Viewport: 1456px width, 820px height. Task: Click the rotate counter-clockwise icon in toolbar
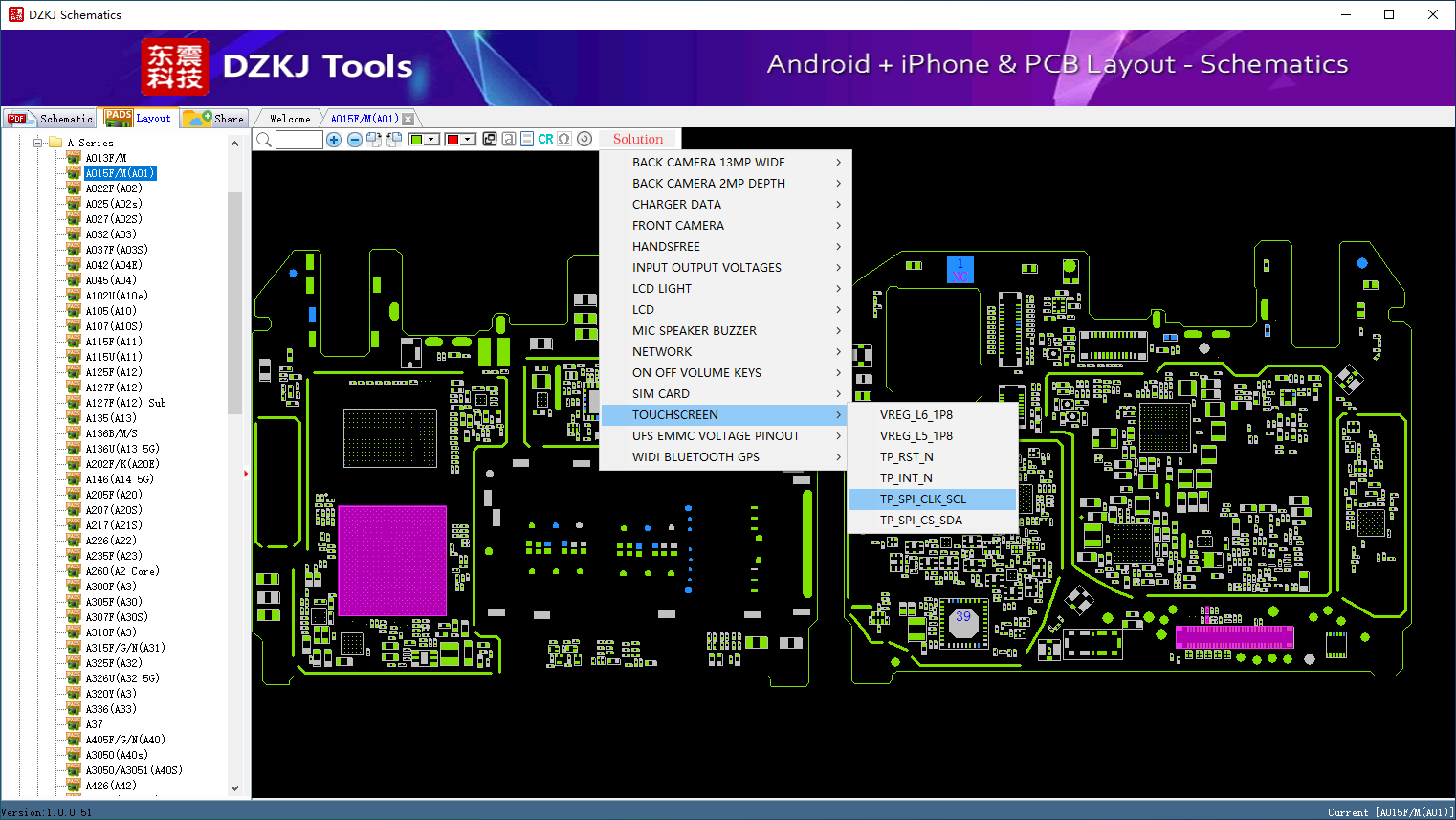pyautogui.click(x=394, y=140)
